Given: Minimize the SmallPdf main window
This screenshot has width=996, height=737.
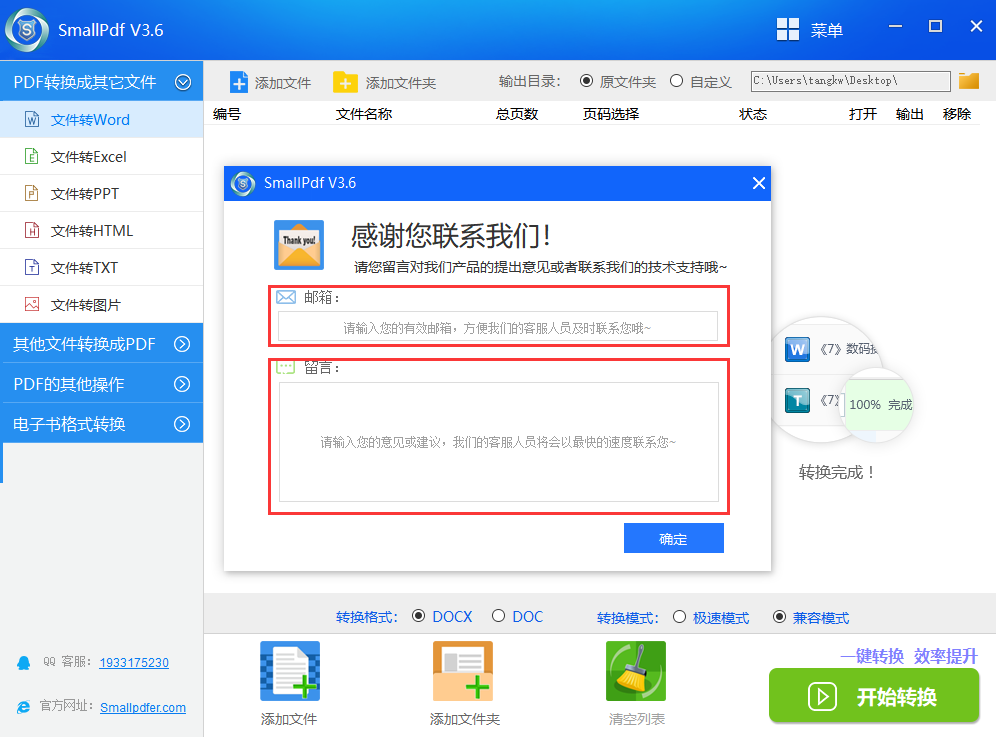Looking at the screenshot, I should click(x=896, y=26).
